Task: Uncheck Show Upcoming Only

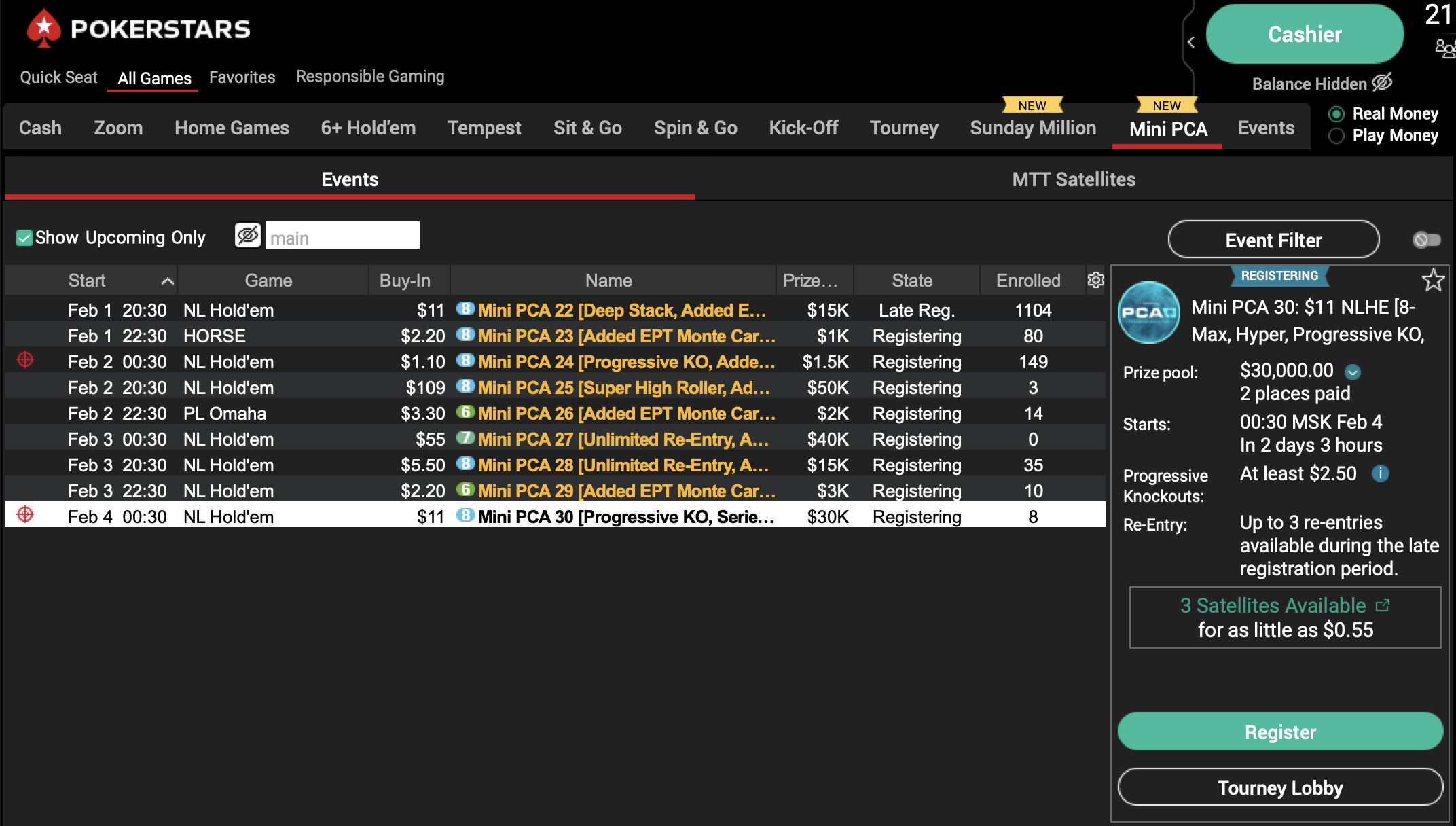Action: pos(24,238)
